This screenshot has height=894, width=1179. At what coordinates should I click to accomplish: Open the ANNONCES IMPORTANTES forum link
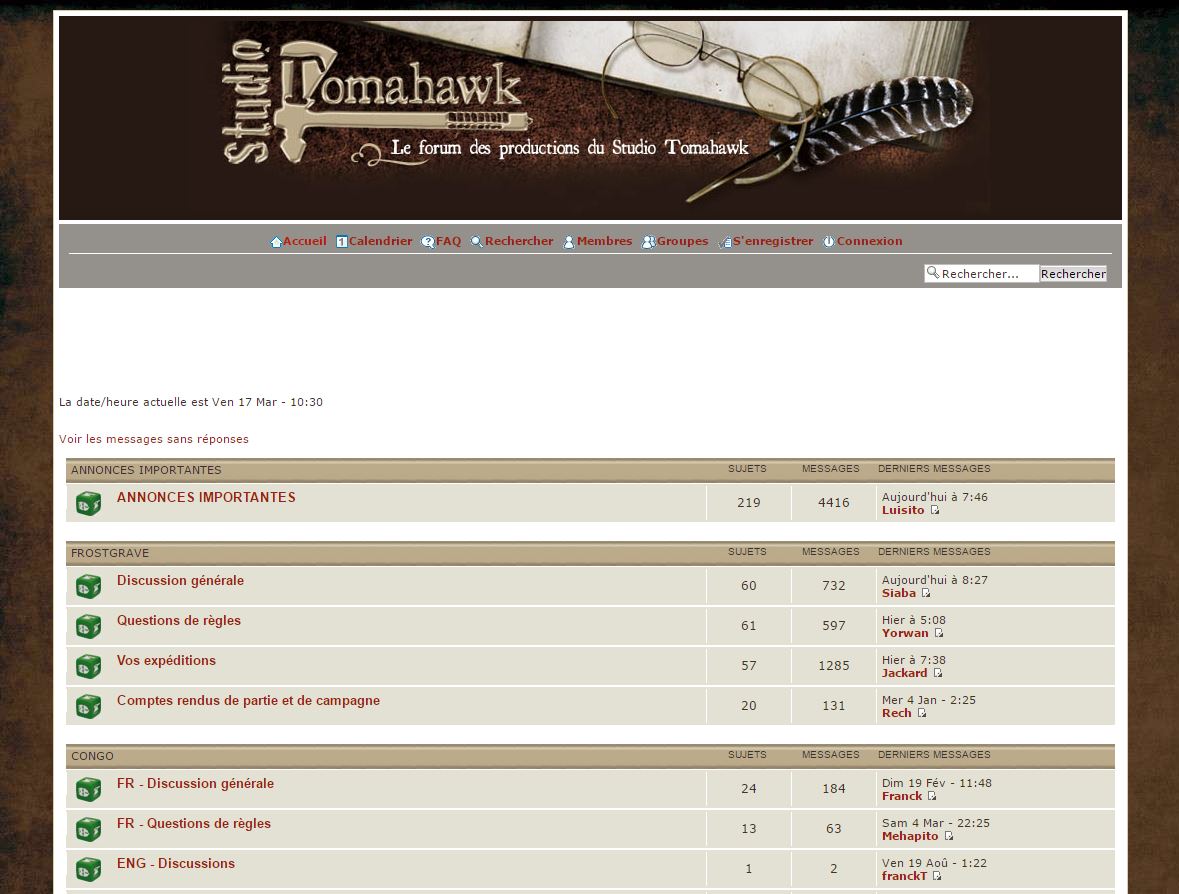pyautogui.click(x=206, y=497)
